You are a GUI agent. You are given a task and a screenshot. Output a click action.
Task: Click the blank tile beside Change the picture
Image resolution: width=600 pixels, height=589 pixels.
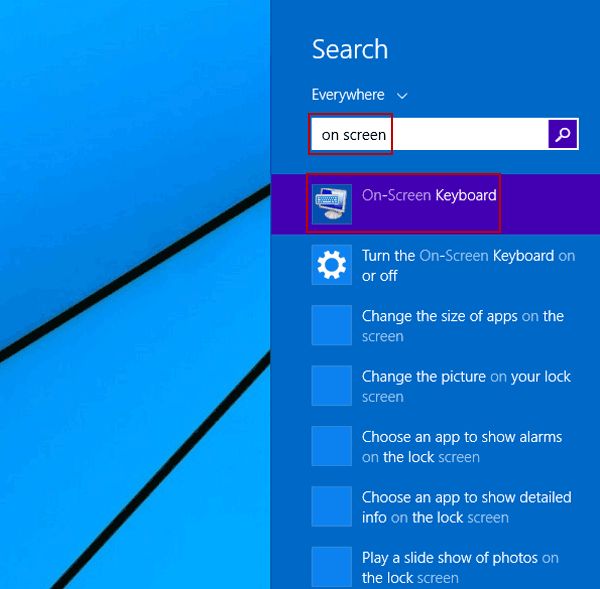point(332,386)
